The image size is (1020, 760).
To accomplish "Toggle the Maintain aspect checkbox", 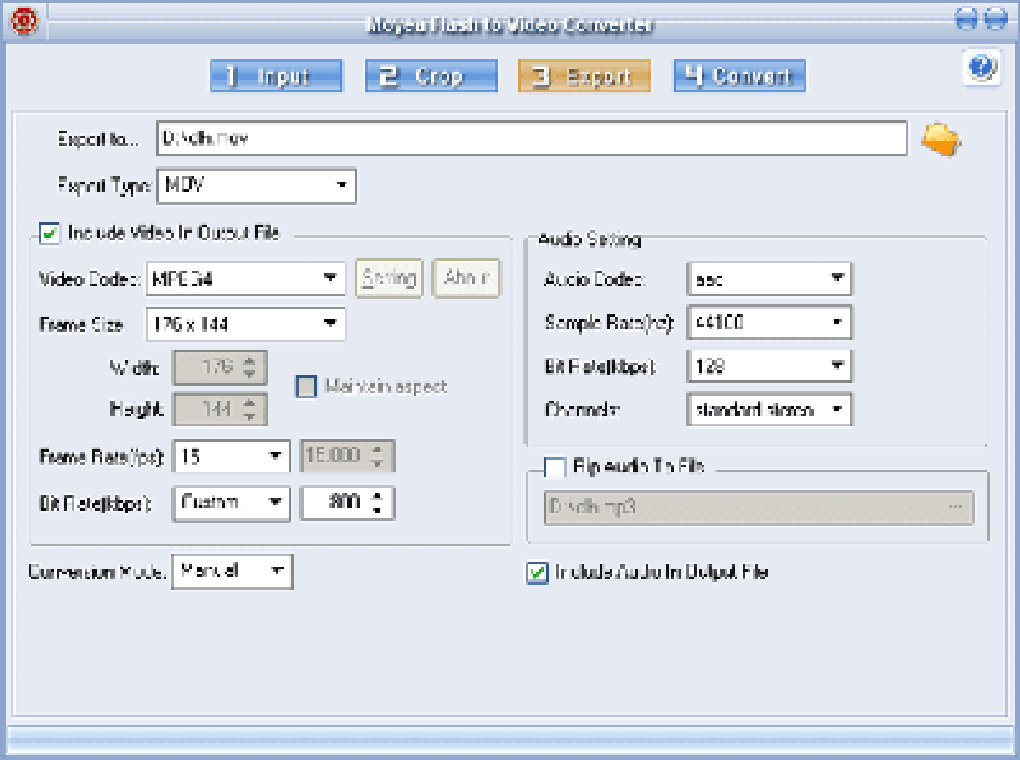I will coord(306,386).
